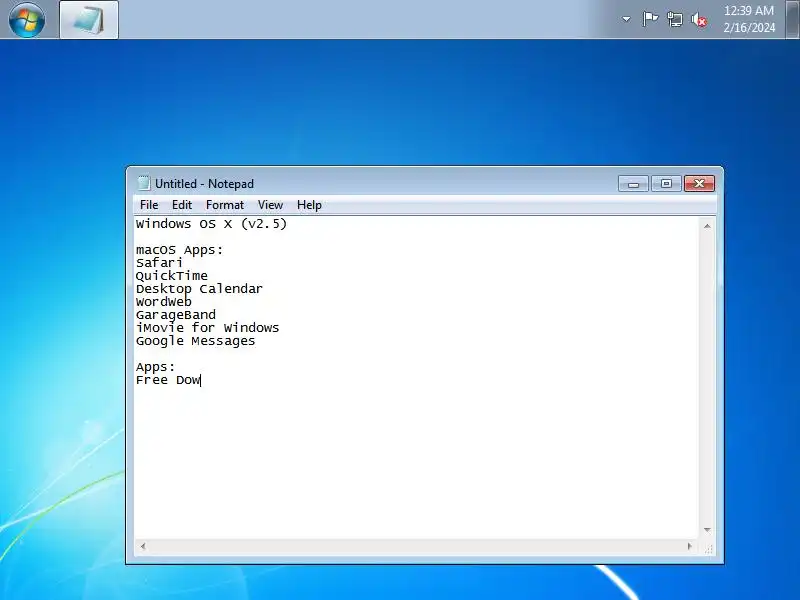The width and height of the screenshot is (800, 600).
Task: Click the 'Desktop Calendar' line
Action: point(199,289)
